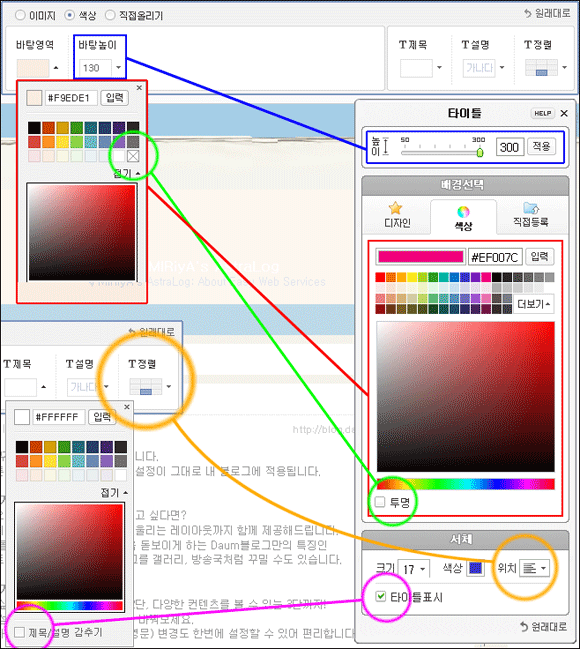This screenshot has height=649, width=580.
Task: Open the top T설명 가나다 font dropdown
Action: coord(502,67)
